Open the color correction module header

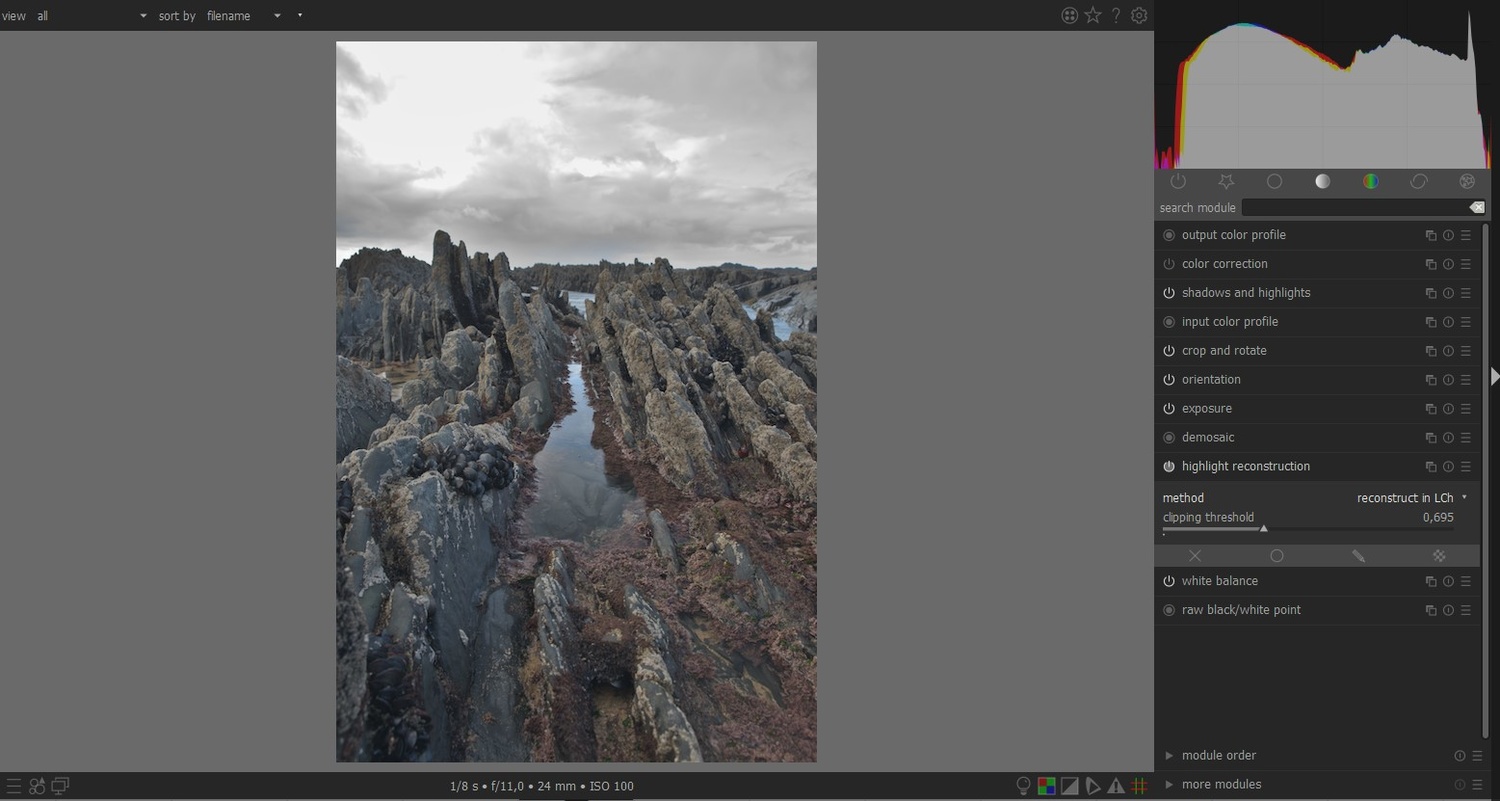pos(1224,264)
